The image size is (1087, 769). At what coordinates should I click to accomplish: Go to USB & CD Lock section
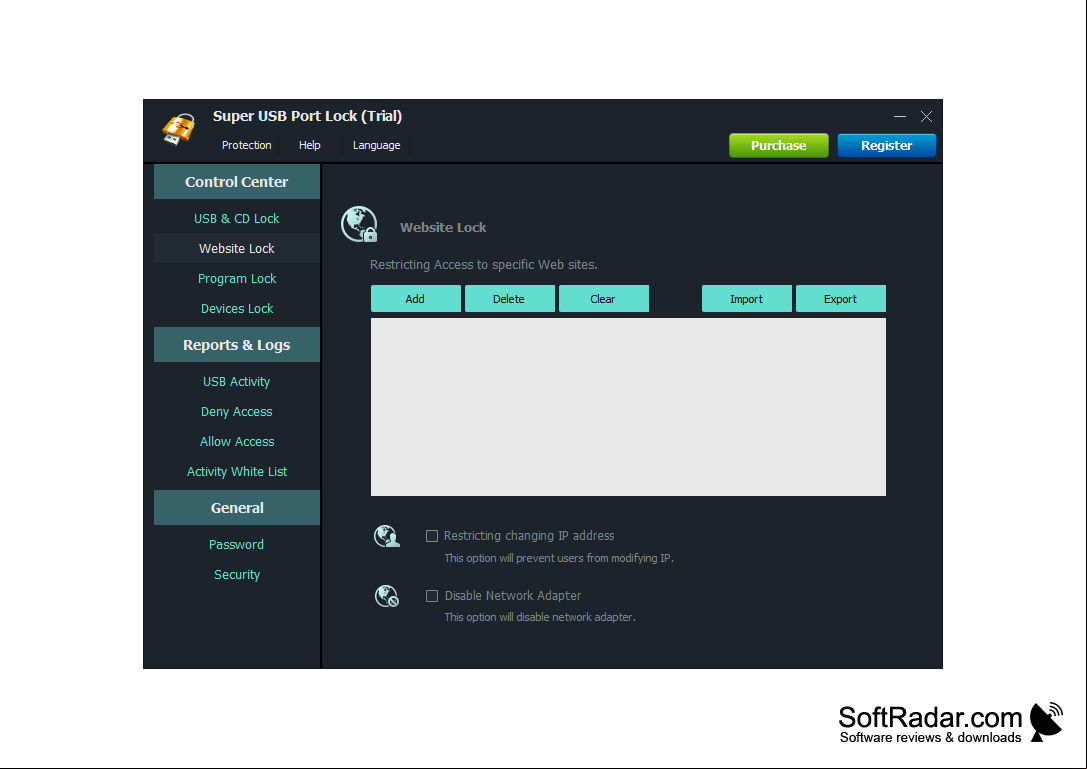[x=236, y=218]
